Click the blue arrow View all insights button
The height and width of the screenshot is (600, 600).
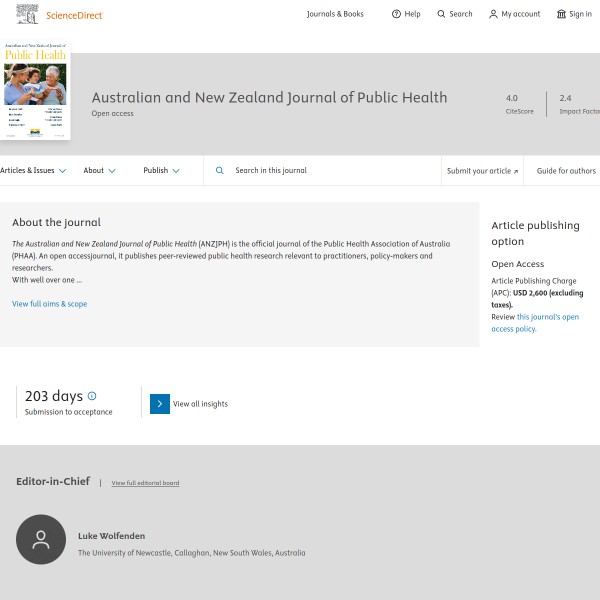click(160, 404)
